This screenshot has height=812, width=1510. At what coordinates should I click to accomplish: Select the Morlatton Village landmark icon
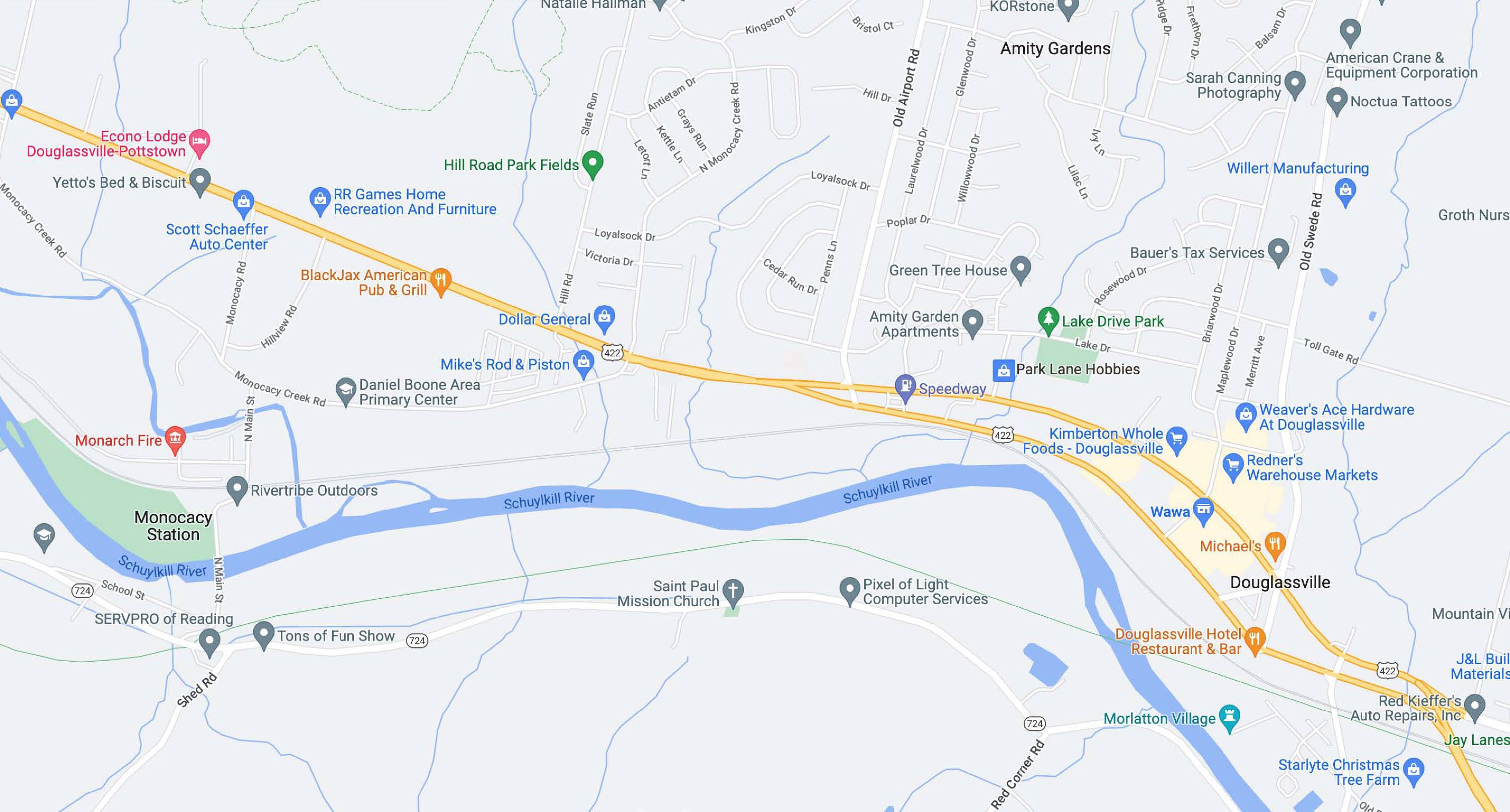[x=1229, y=717]
